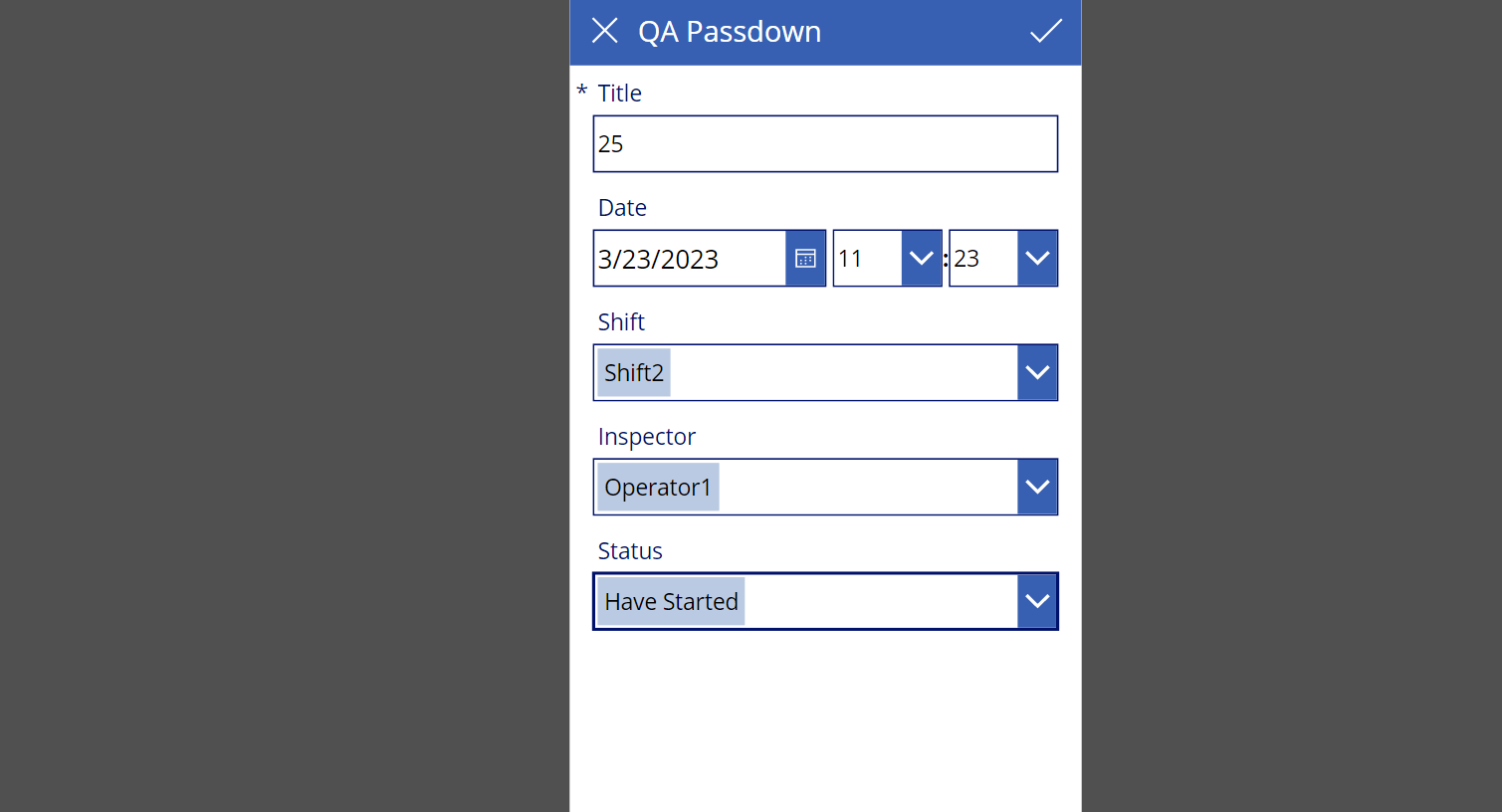Click the date field showing 3/23/2023
Viewport: 1502px width, 812px height.
point(687,258)
